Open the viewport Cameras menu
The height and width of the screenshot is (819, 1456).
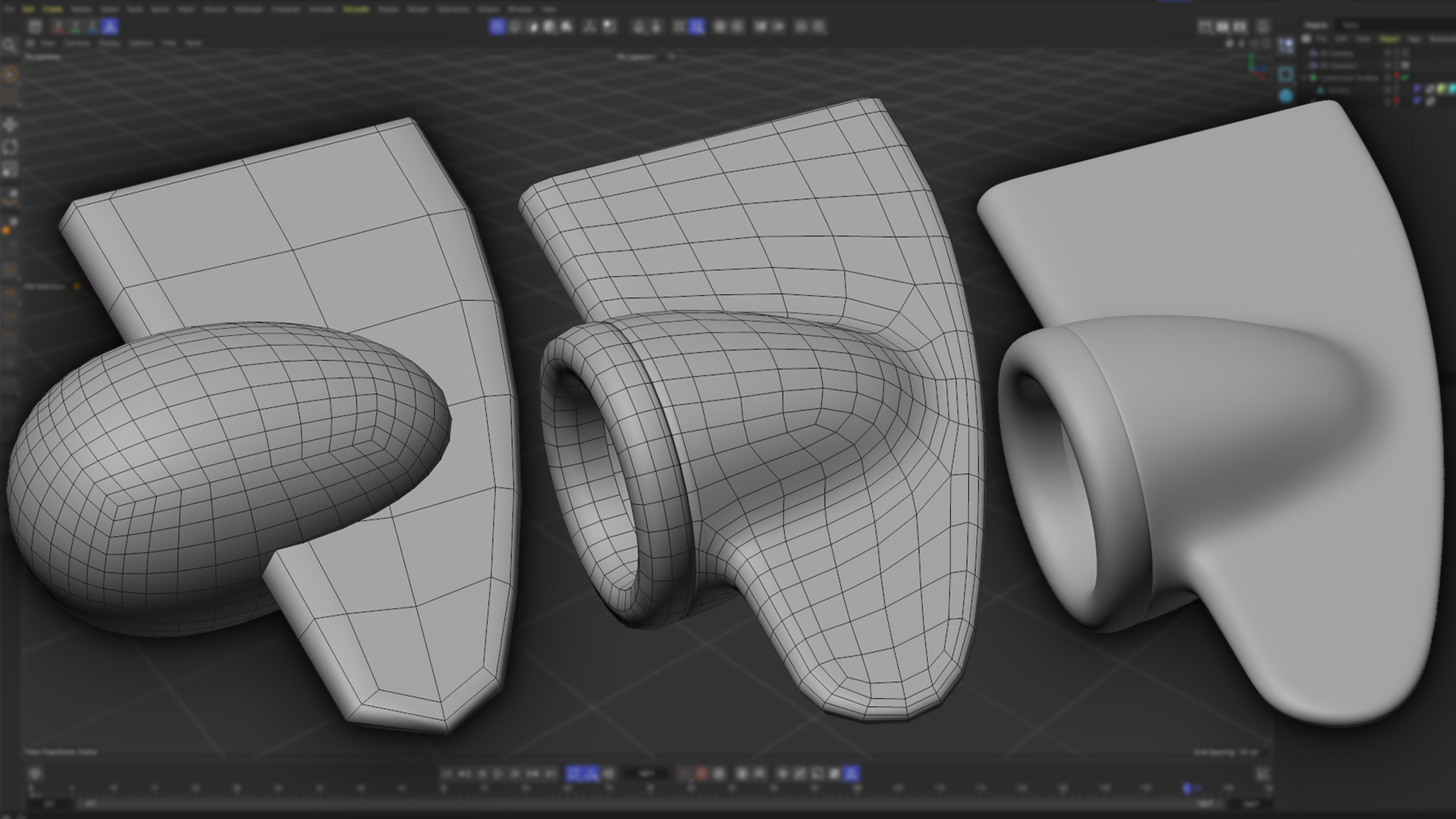[x=77, y=44]
